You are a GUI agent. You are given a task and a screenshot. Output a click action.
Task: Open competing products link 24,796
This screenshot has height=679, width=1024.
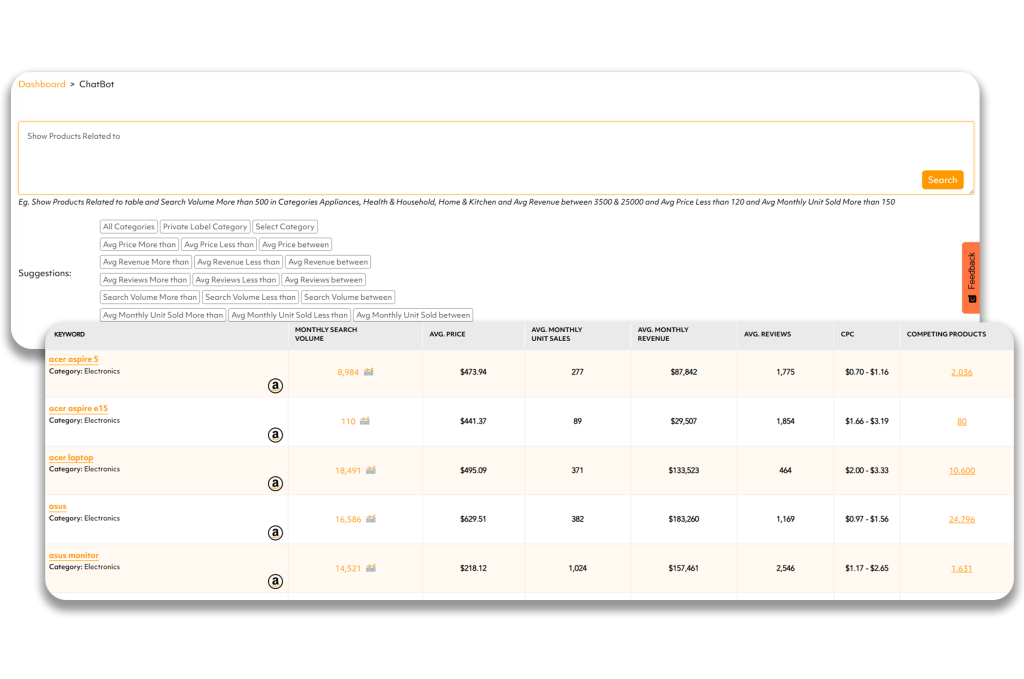(x=961, y=519)
